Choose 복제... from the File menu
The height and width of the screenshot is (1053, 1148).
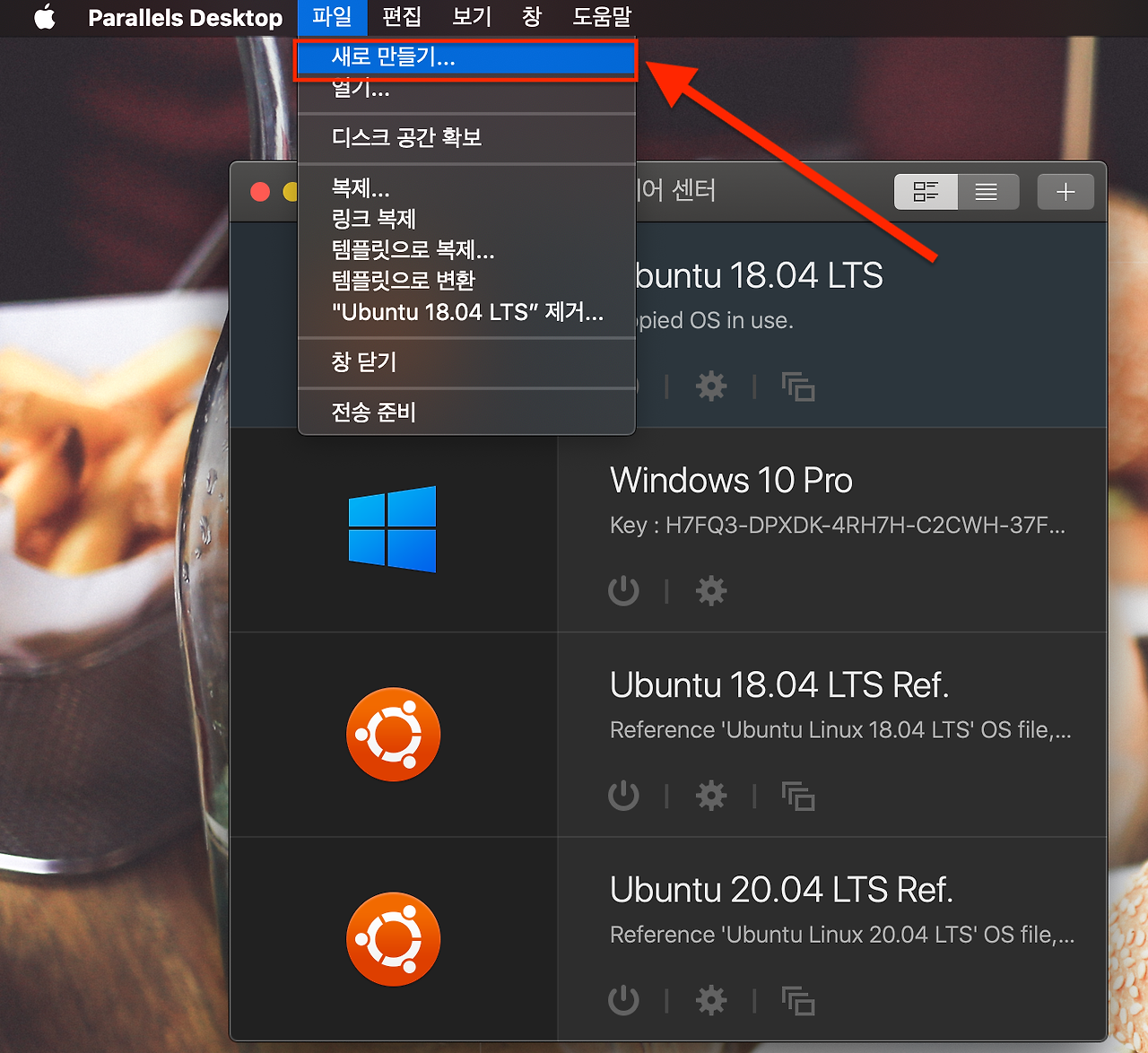click(x=466, y=188)
